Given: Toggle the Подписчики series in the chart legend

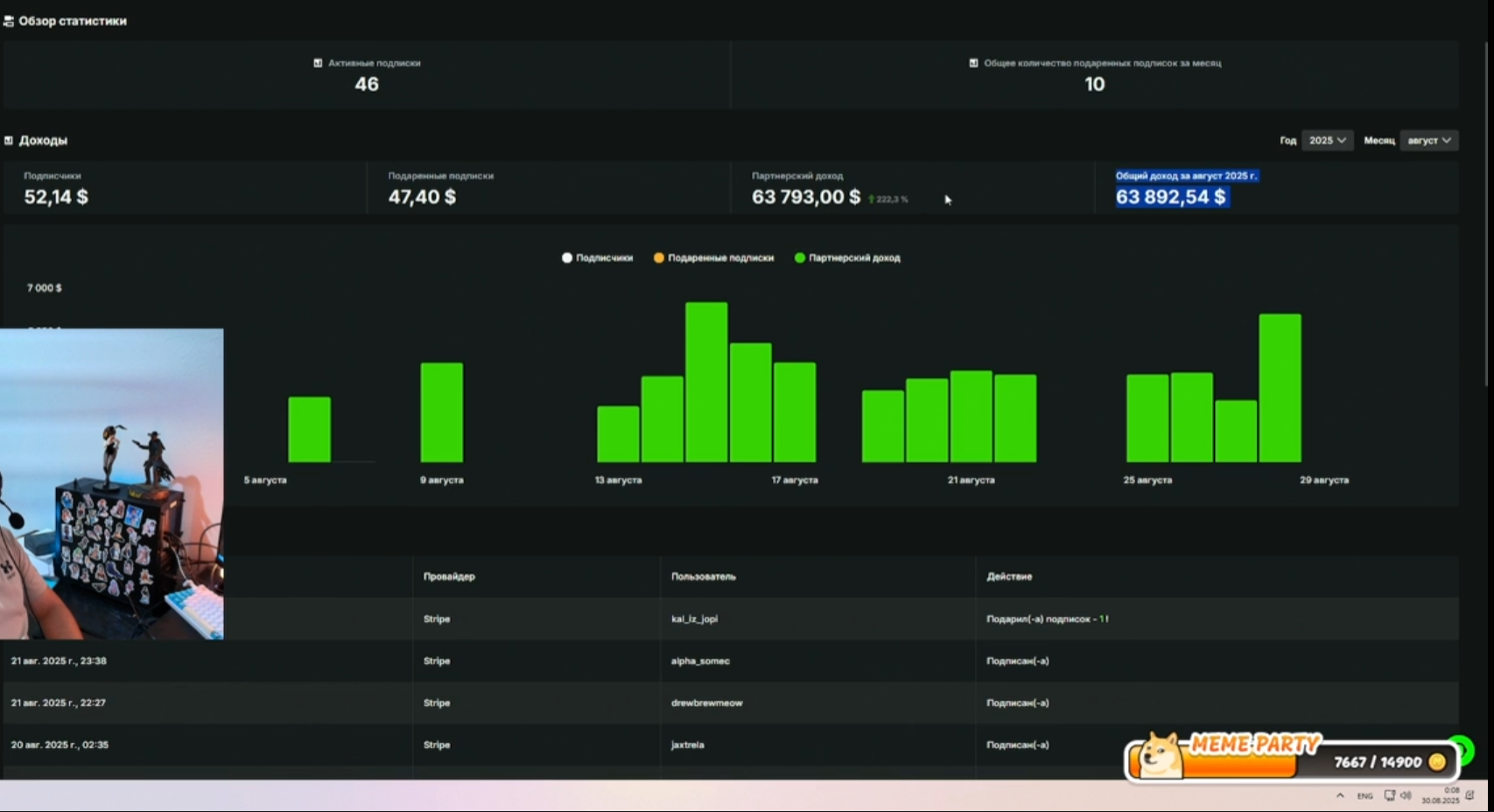Looking at the screenshot, I should pyautogui.click(x=598, y=258).
